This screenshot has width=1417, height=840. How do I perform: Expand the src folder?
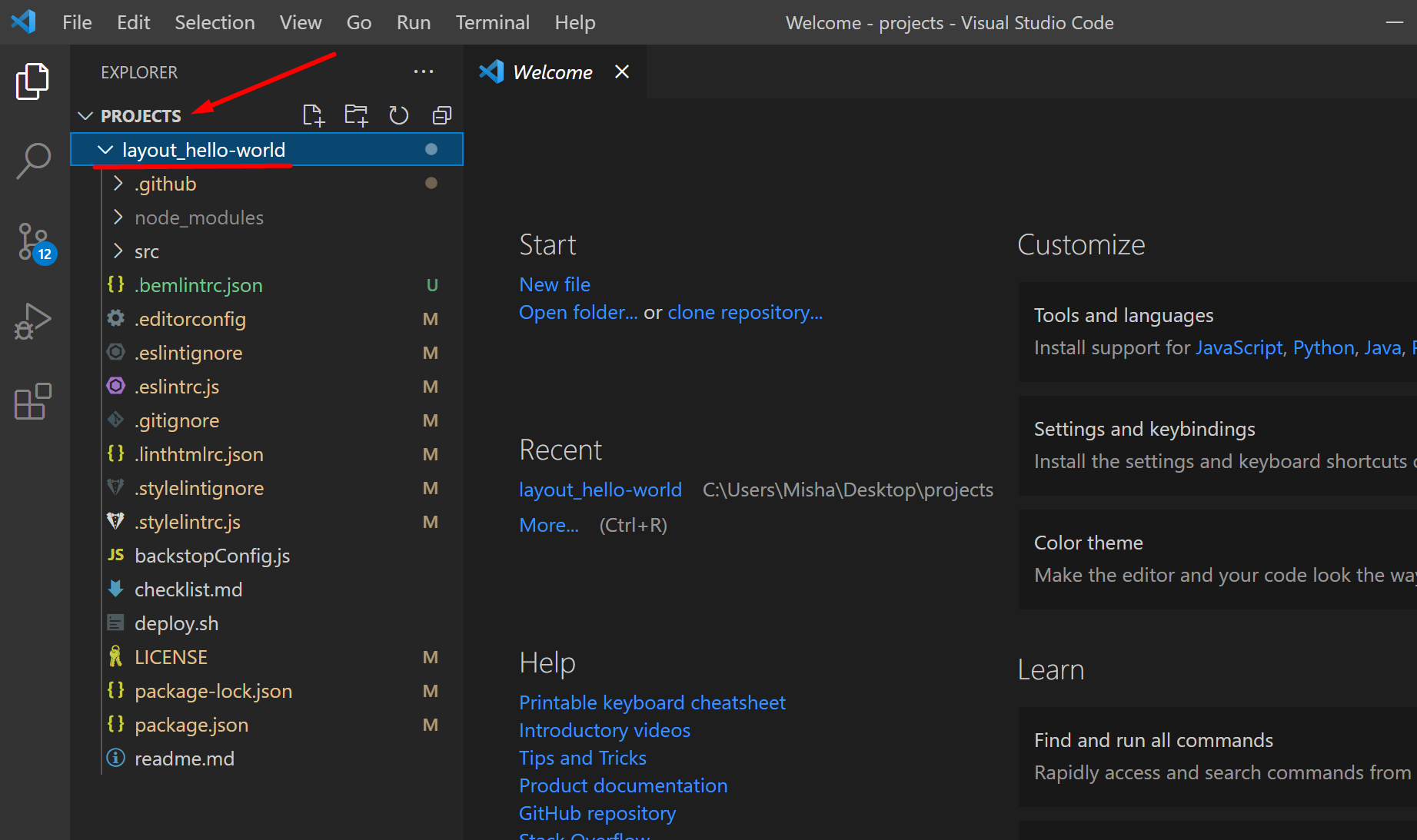pyautogui.click(x=118, y=251)
